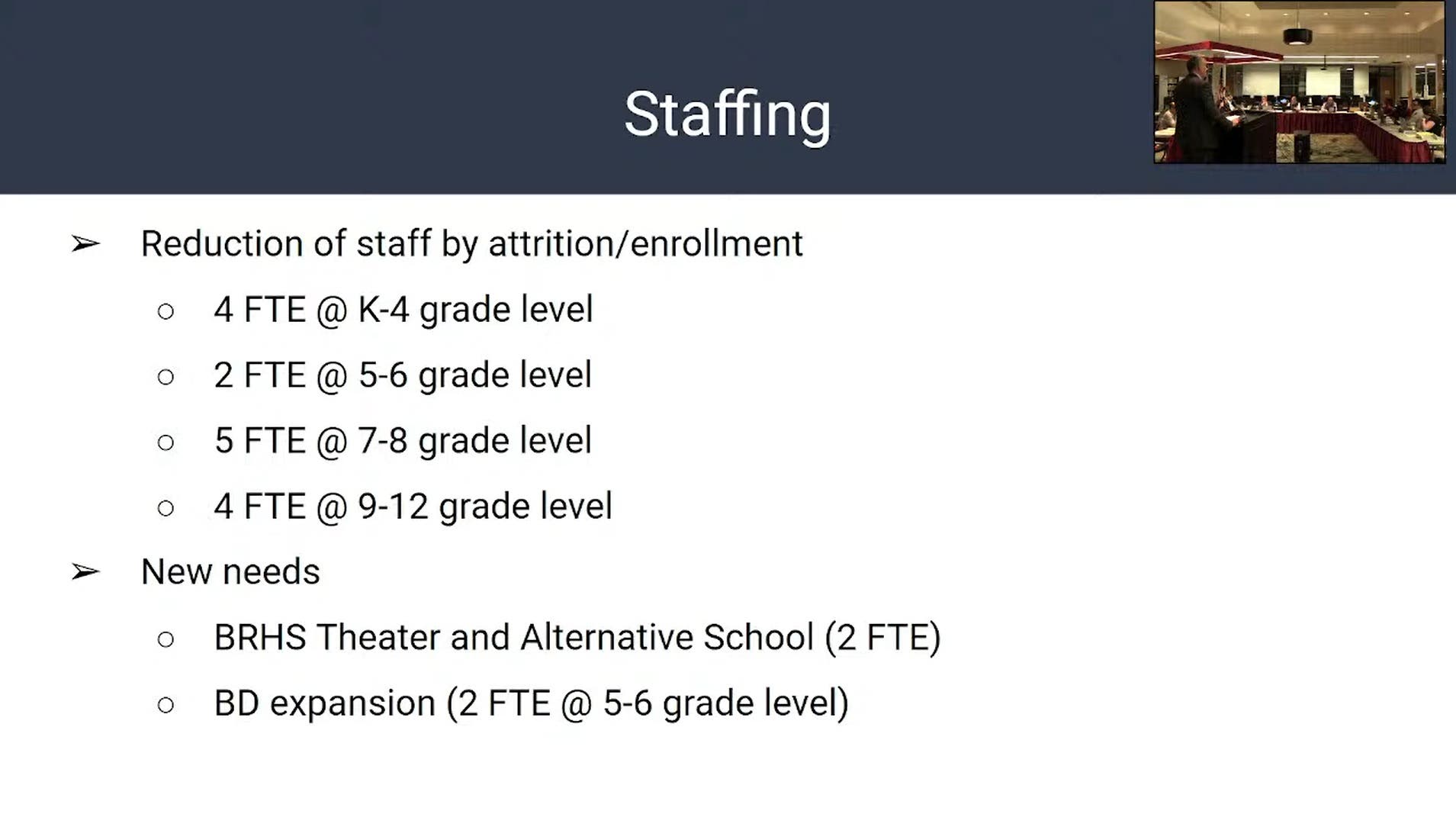Click the 'BD expansion' line

[530, 703]
